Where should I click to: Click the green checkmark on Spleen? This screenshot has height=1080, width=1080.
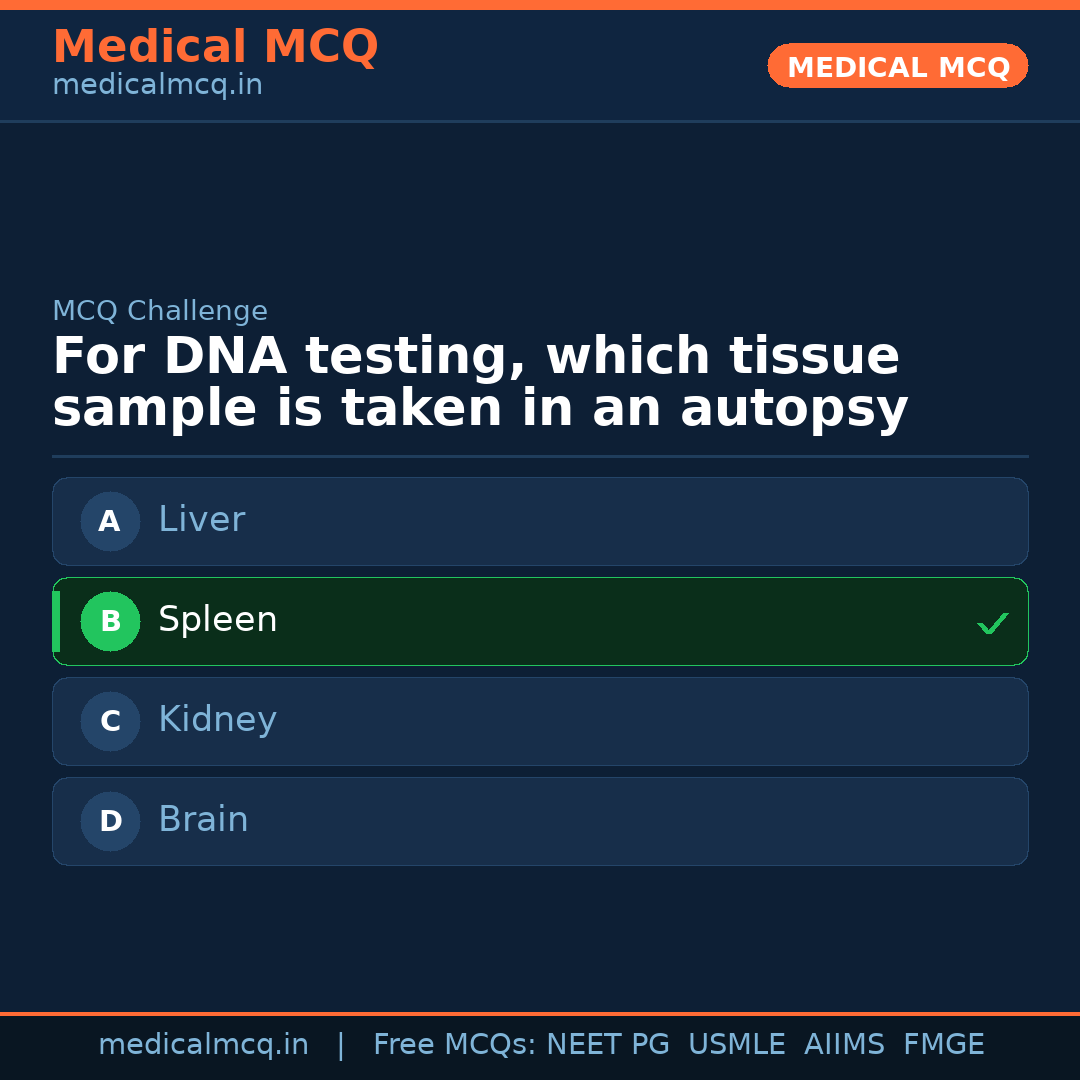point(992,623)
